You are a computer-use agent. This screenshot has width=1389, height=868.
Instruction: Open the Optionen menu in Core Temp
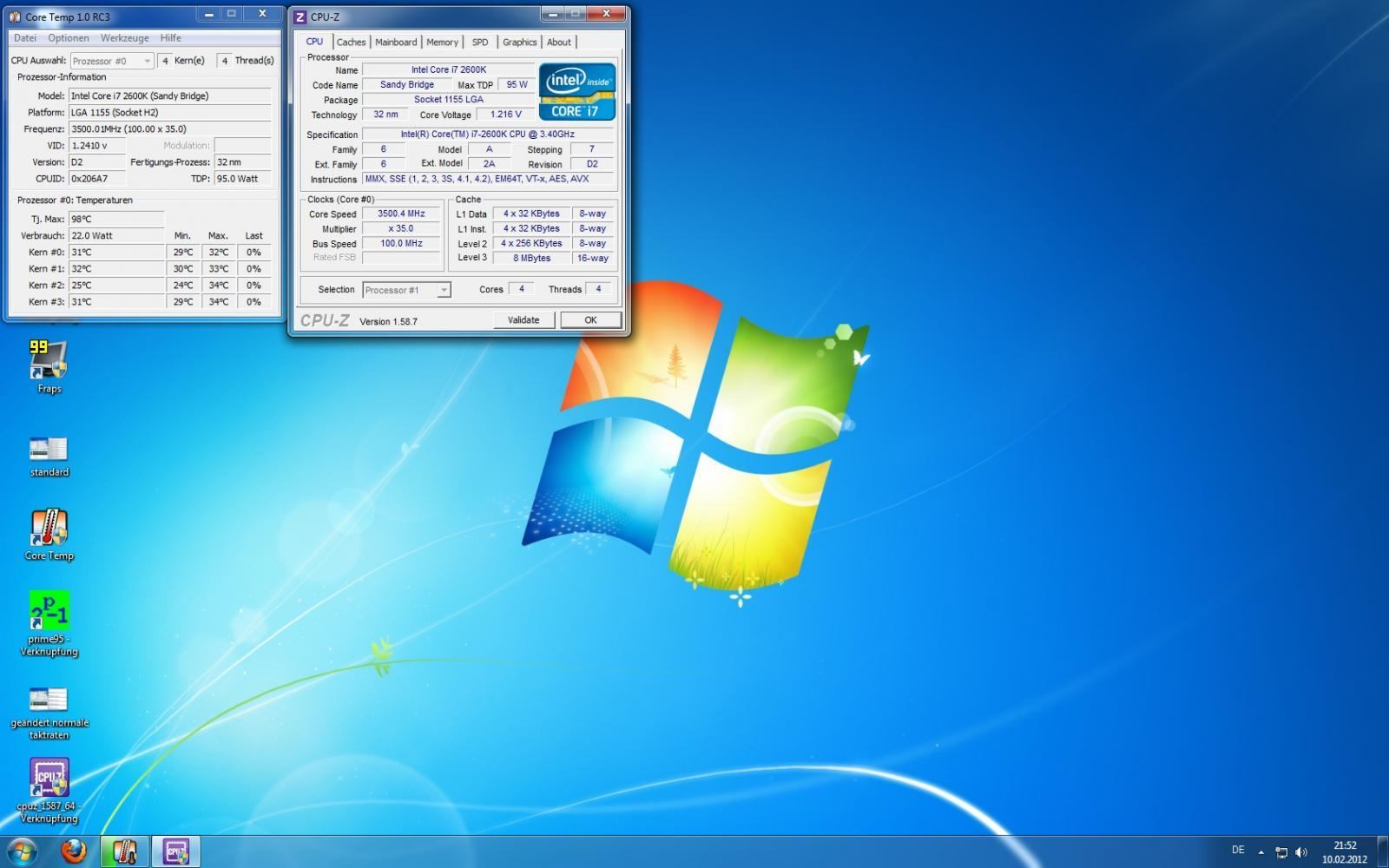pyautogui.click(x=69, y=38)
